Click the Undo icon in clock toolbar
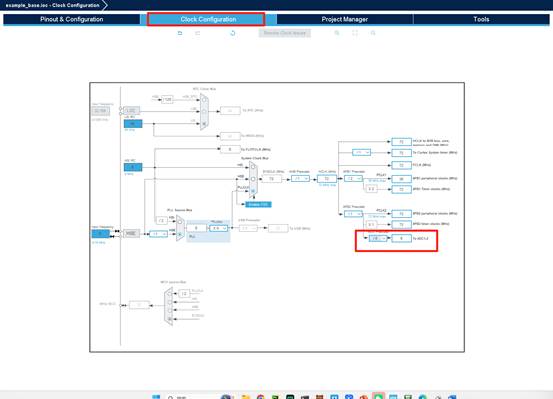This screenshot has width=553, height=399. tap(180, 33)
